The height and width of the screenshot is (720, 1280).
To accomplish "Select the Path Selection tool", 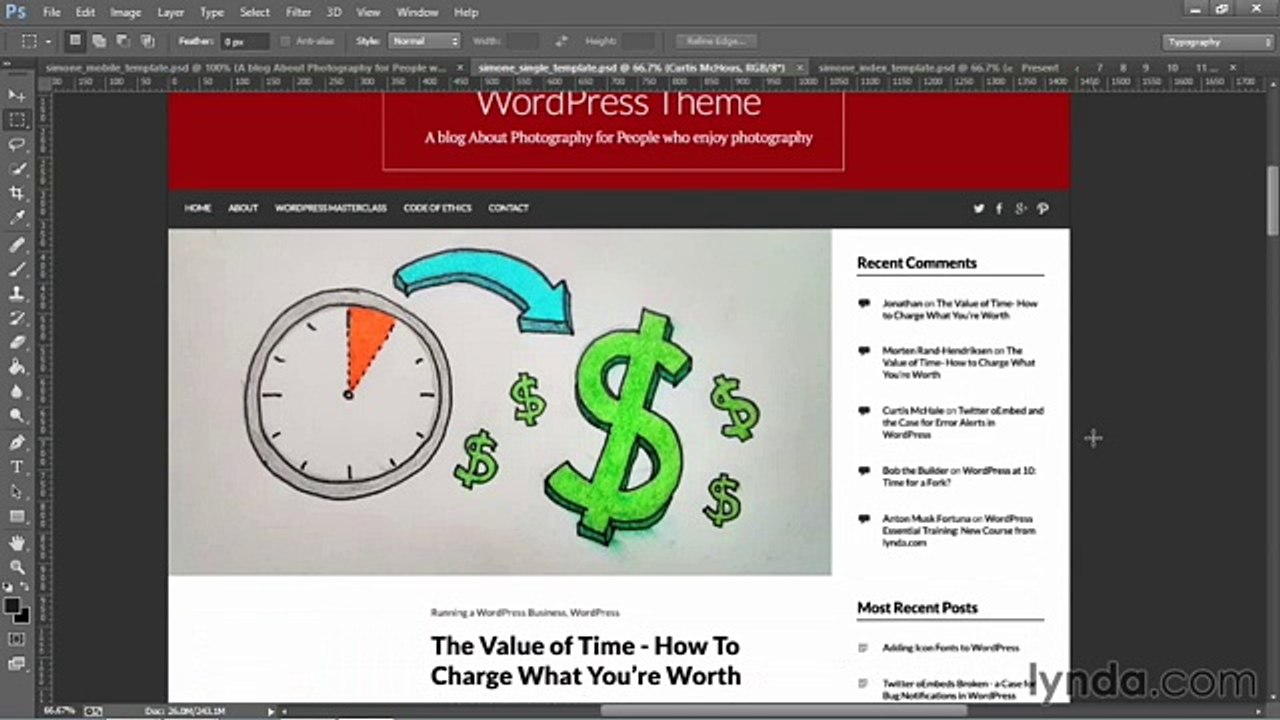I will (x=17, y=492).
